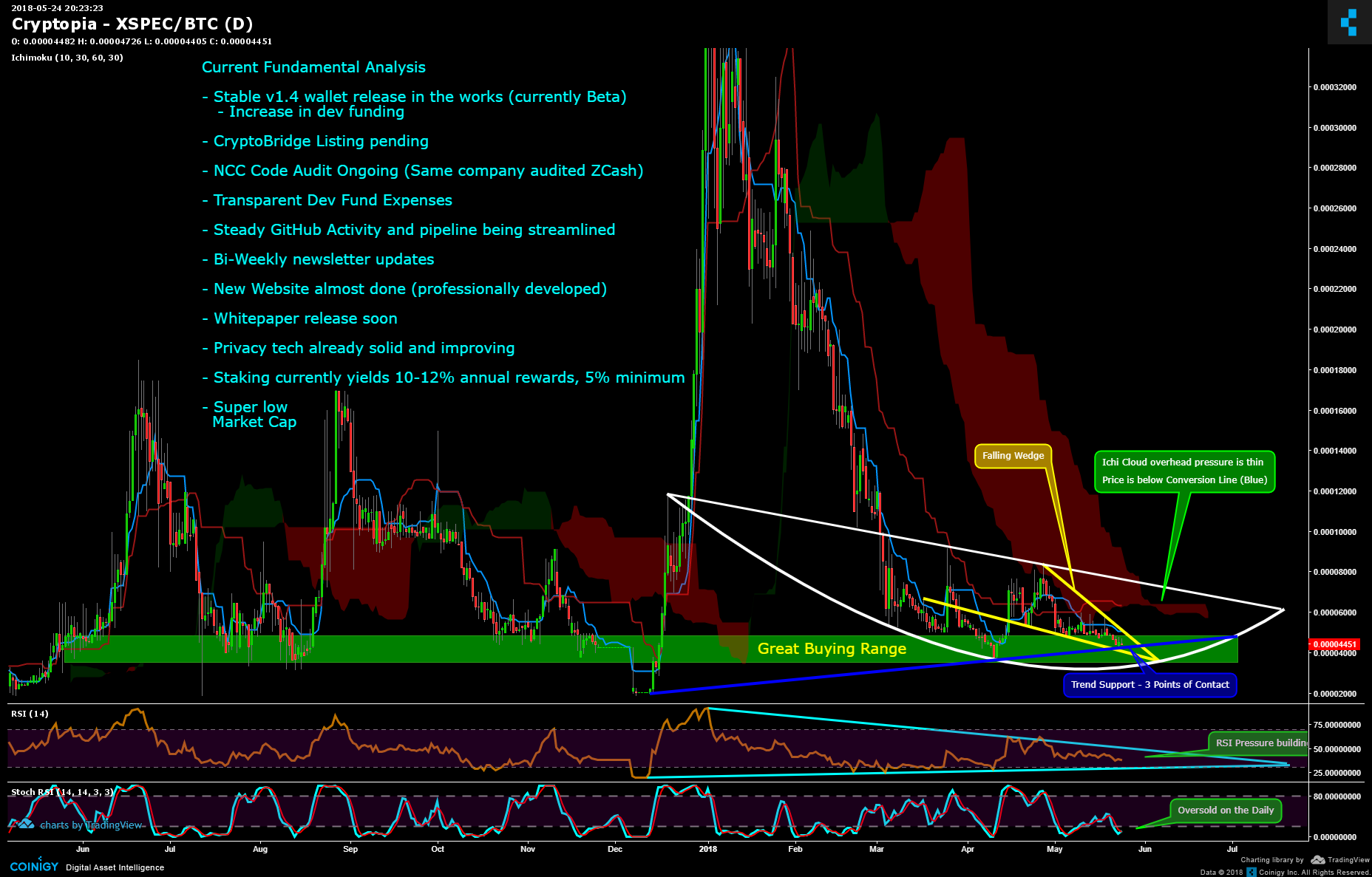Click the 'Coinigy Inc. All Rights Reserved' copyright text

coord(1314,873)
